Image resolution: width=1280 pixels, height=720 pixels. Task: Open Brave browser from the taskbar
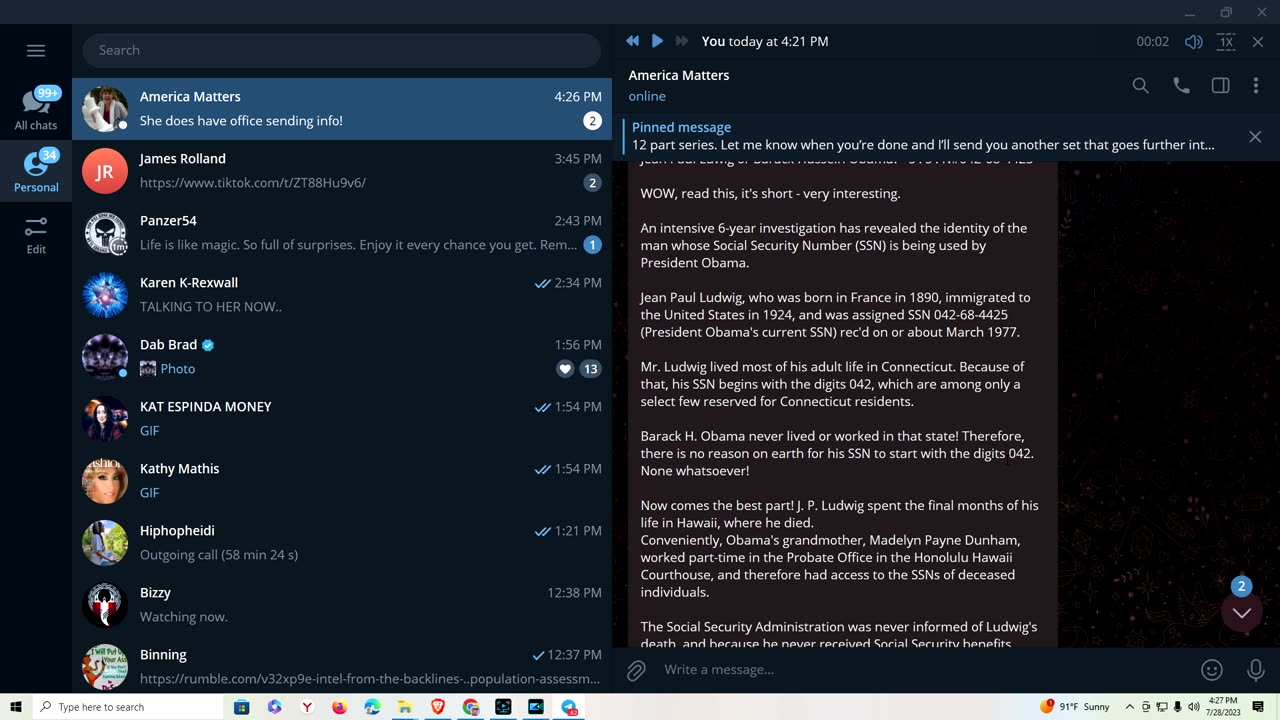tap(438, 707)
